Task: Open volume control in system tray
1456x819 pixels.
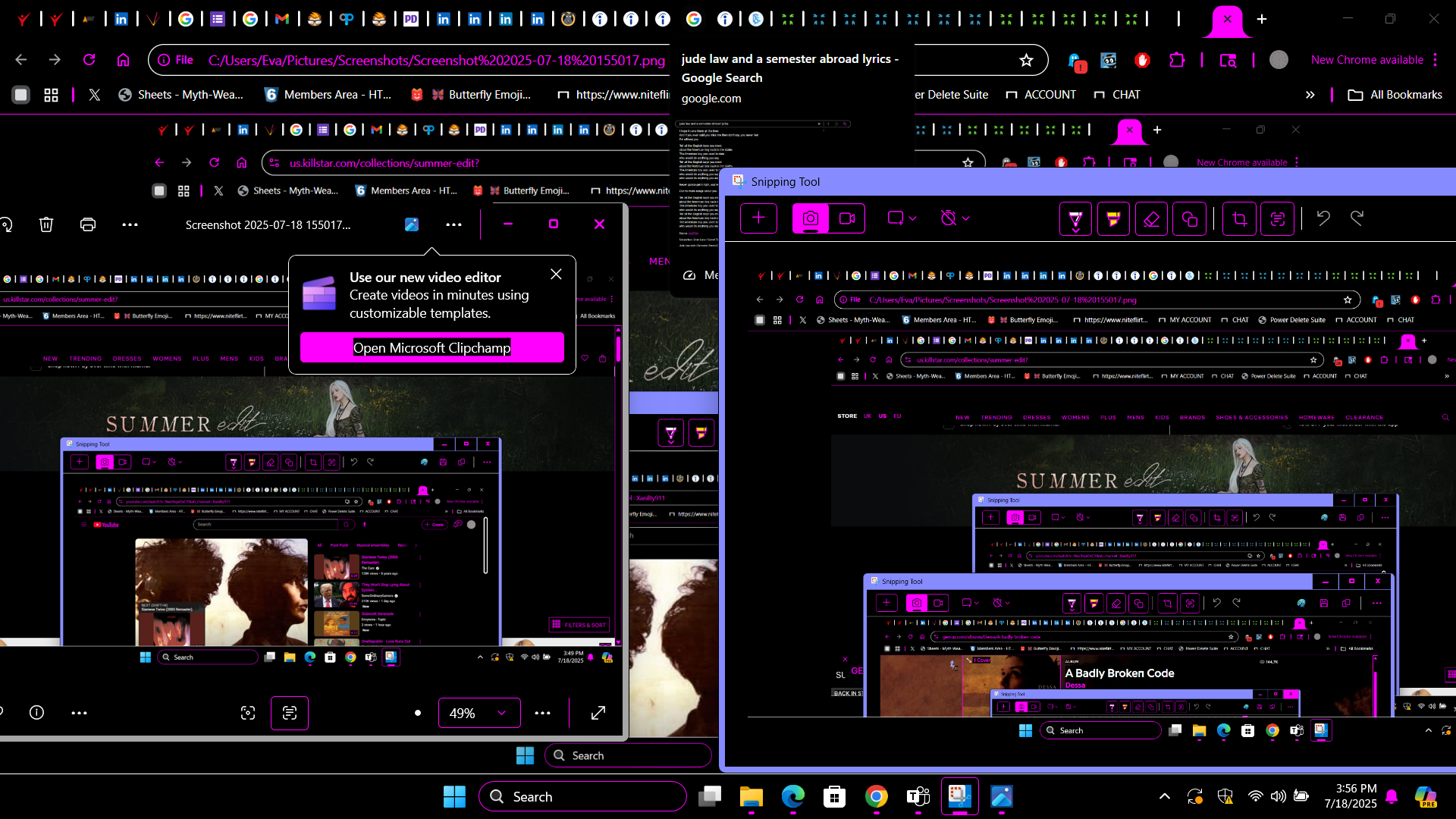Action: click(1278, 796)
